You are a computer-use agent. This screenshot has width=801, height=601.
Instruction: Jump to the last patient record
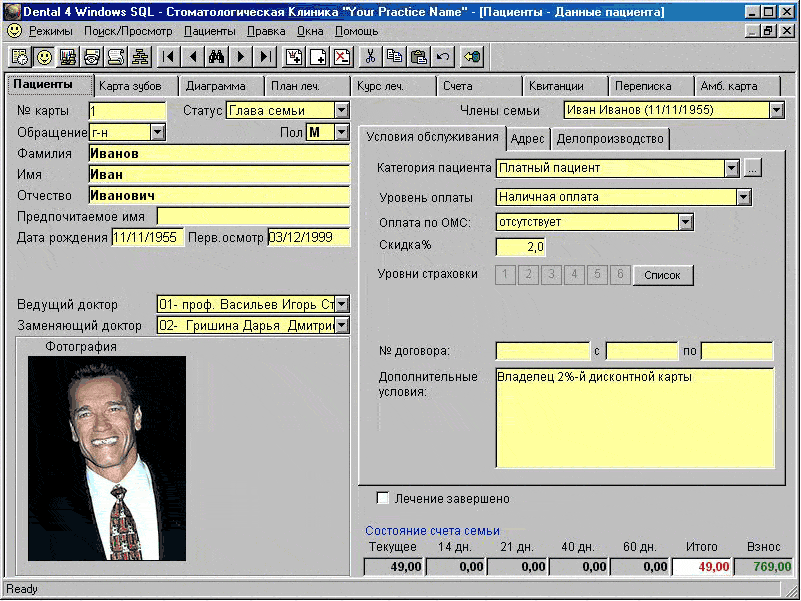[264, 56]
